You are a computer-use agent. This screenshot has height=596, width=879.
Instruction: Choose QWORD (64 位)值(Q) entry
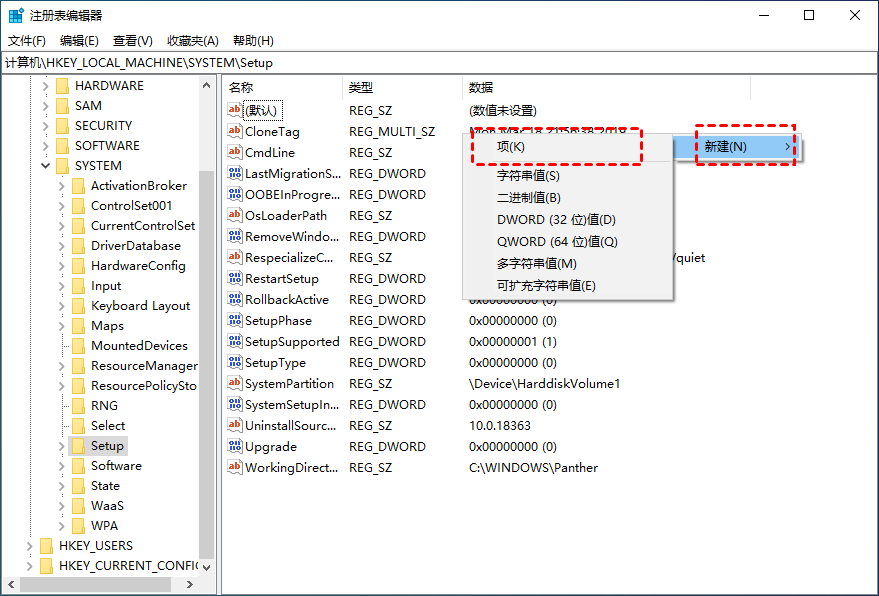568,242
